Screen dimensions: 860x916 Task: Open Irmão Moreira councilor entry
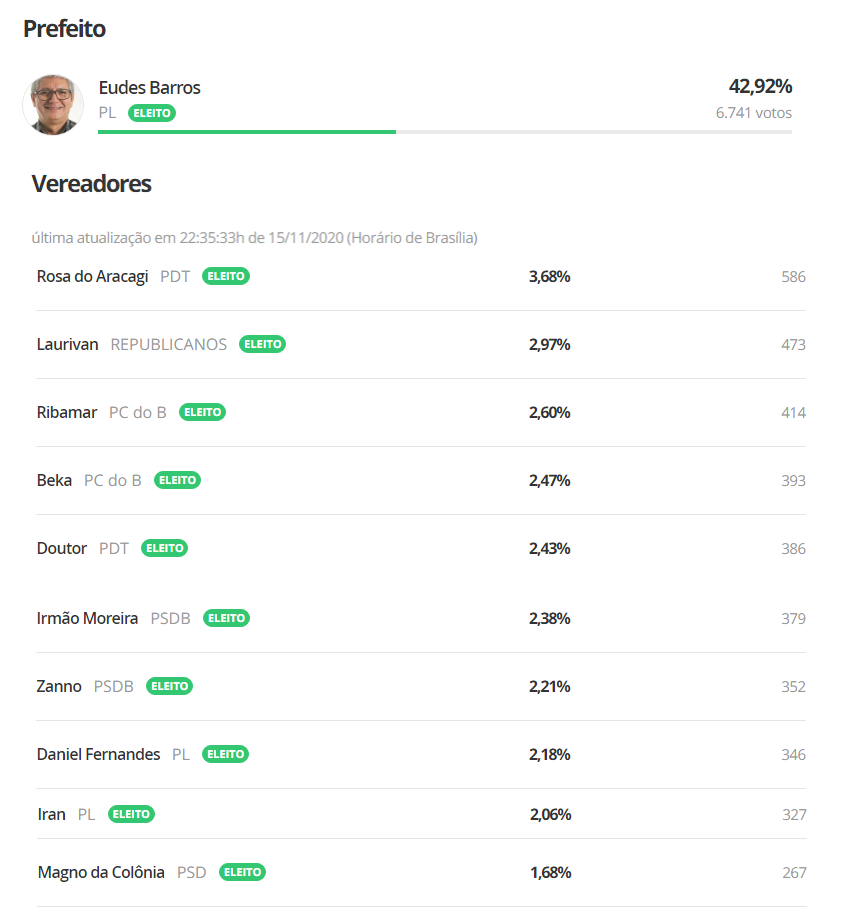click(87, 618)
